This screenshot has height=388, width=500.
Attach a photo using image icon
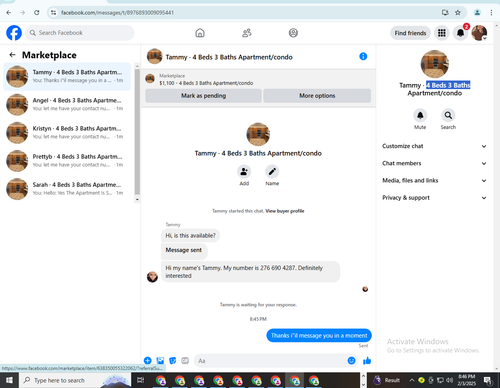pyautogui.click(x=160, y=360)
